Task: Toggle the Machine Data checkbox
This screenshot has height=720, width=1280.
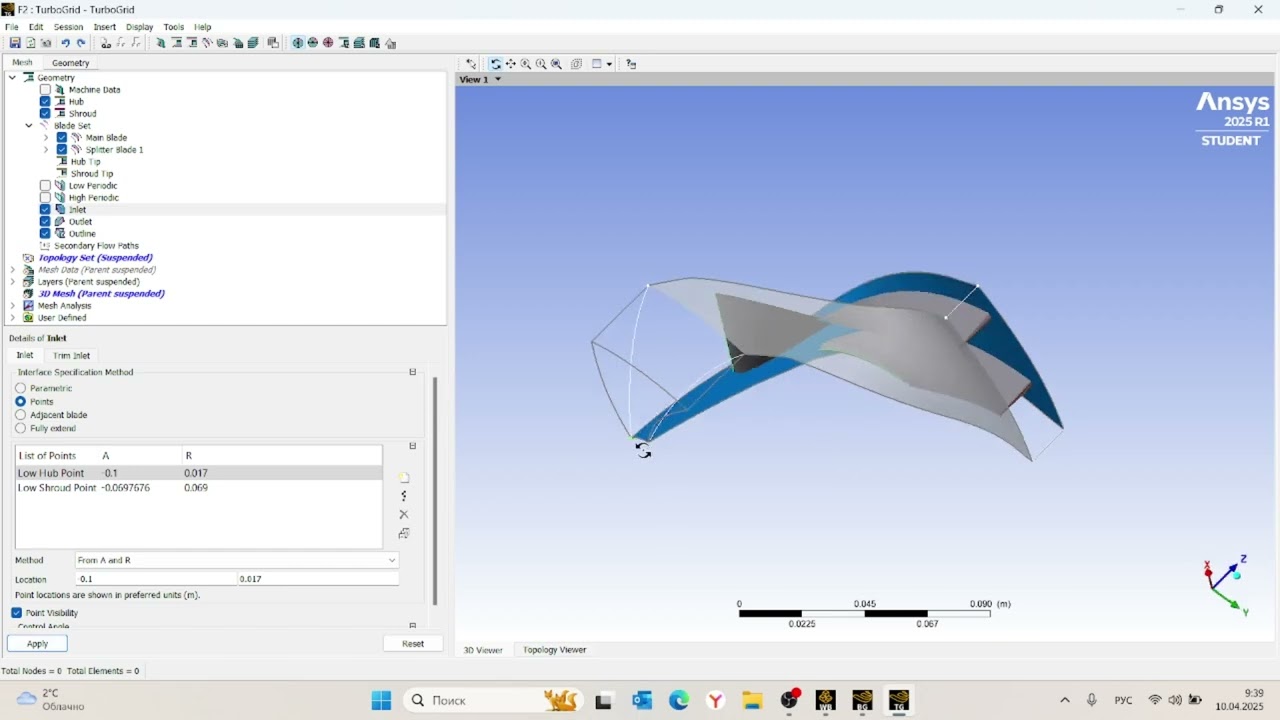Action: 45,90
